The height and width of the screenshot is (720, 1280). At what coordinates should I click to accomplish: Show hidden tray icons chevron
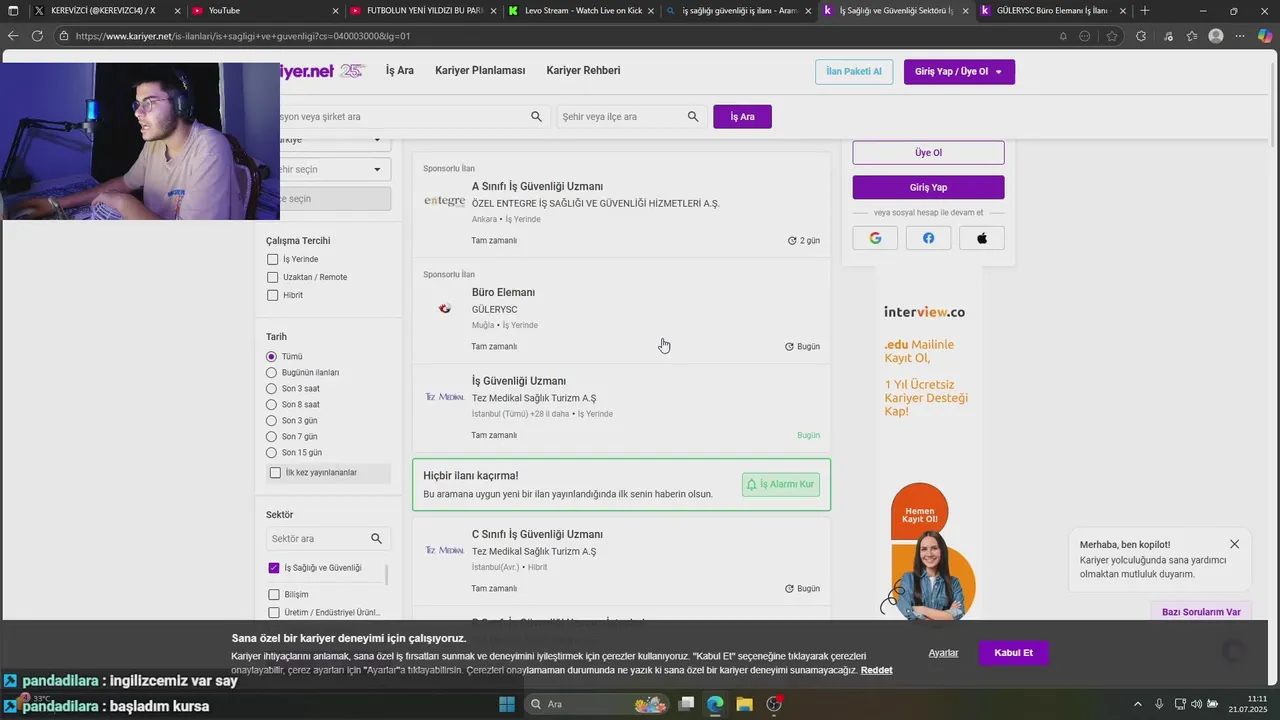[1138, 704]
